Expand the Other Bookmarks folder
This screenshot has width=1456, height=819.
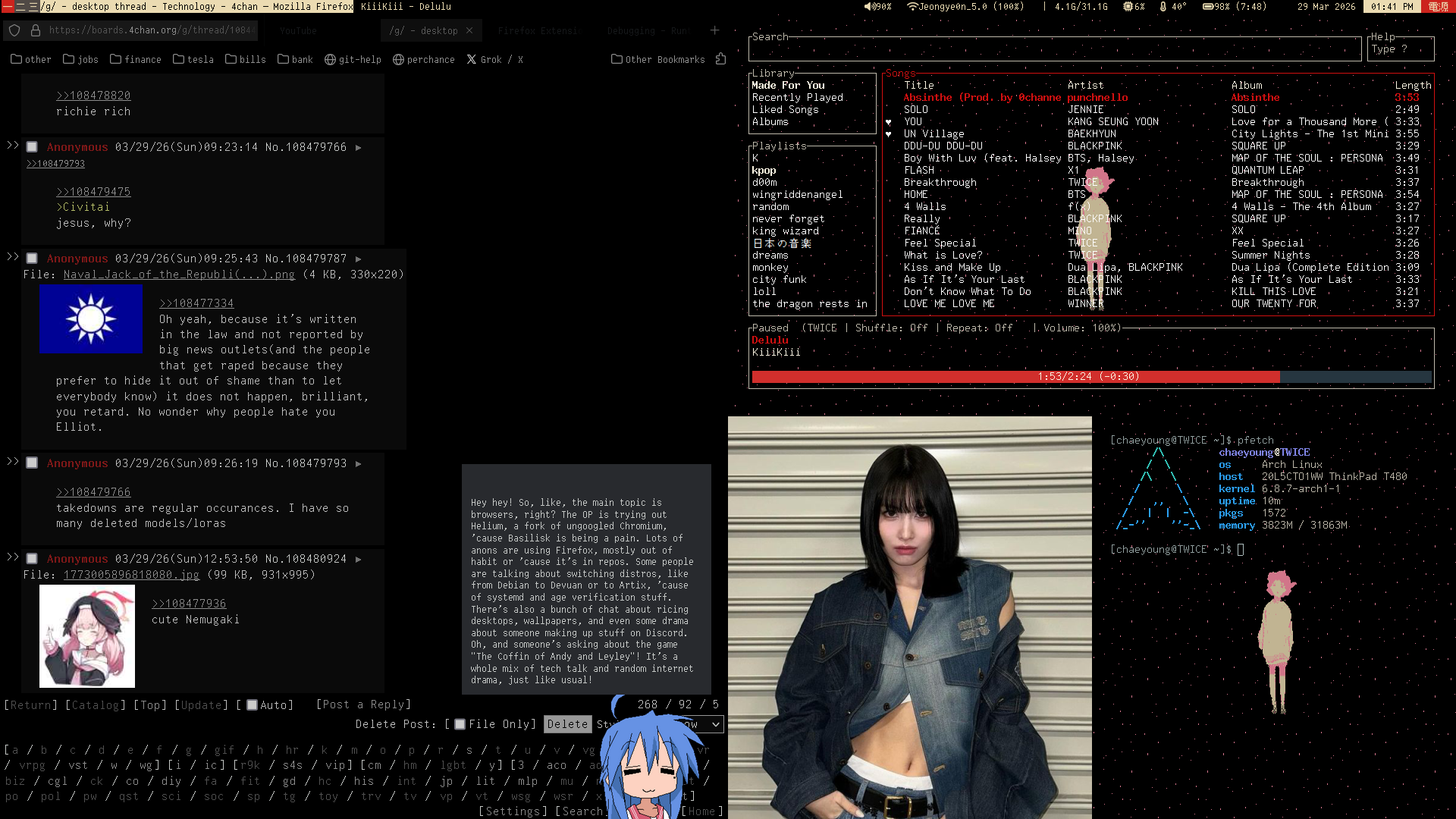coord(657,59)
